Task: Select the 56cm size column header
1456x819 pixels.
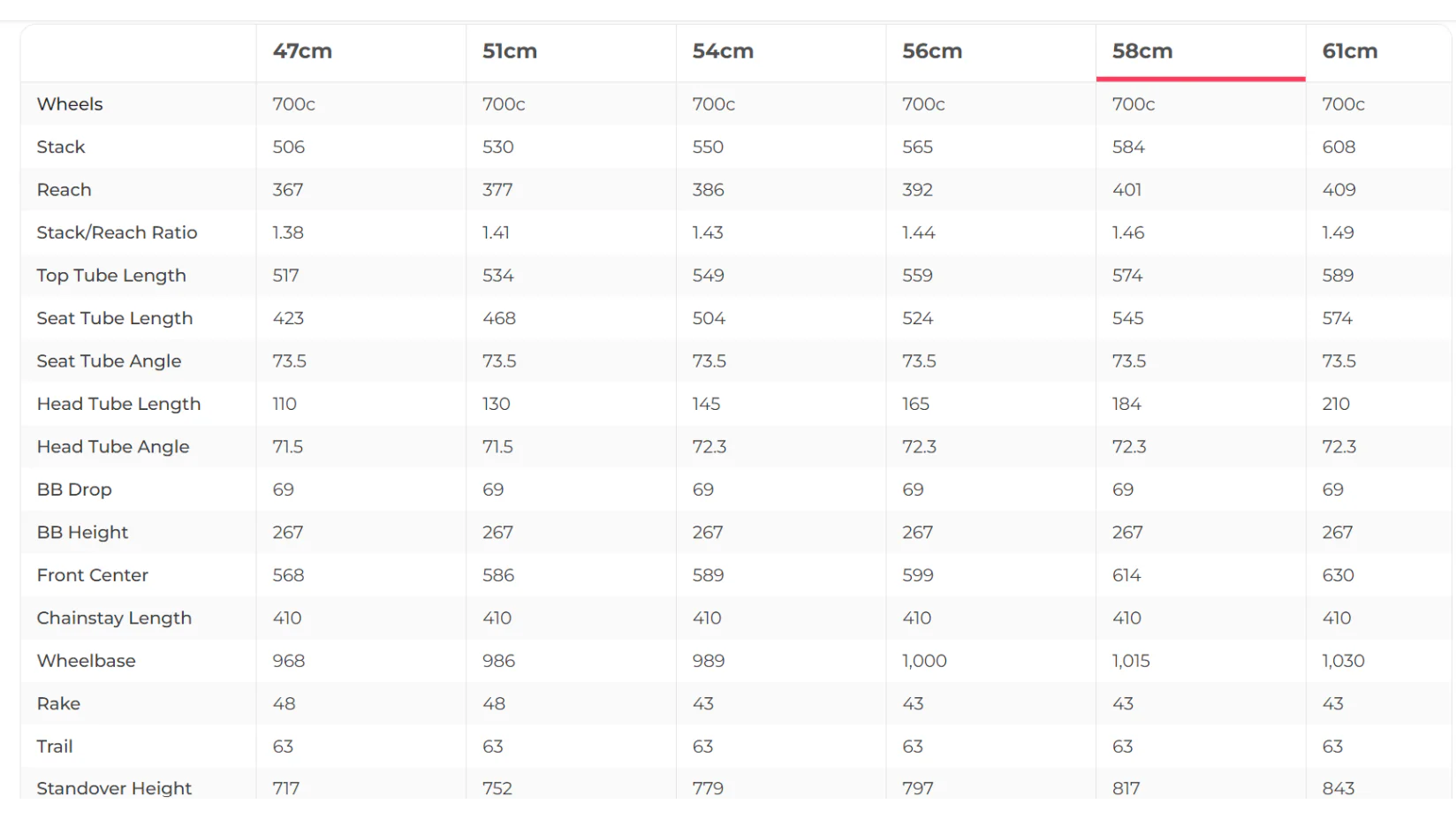Action: 932,51
